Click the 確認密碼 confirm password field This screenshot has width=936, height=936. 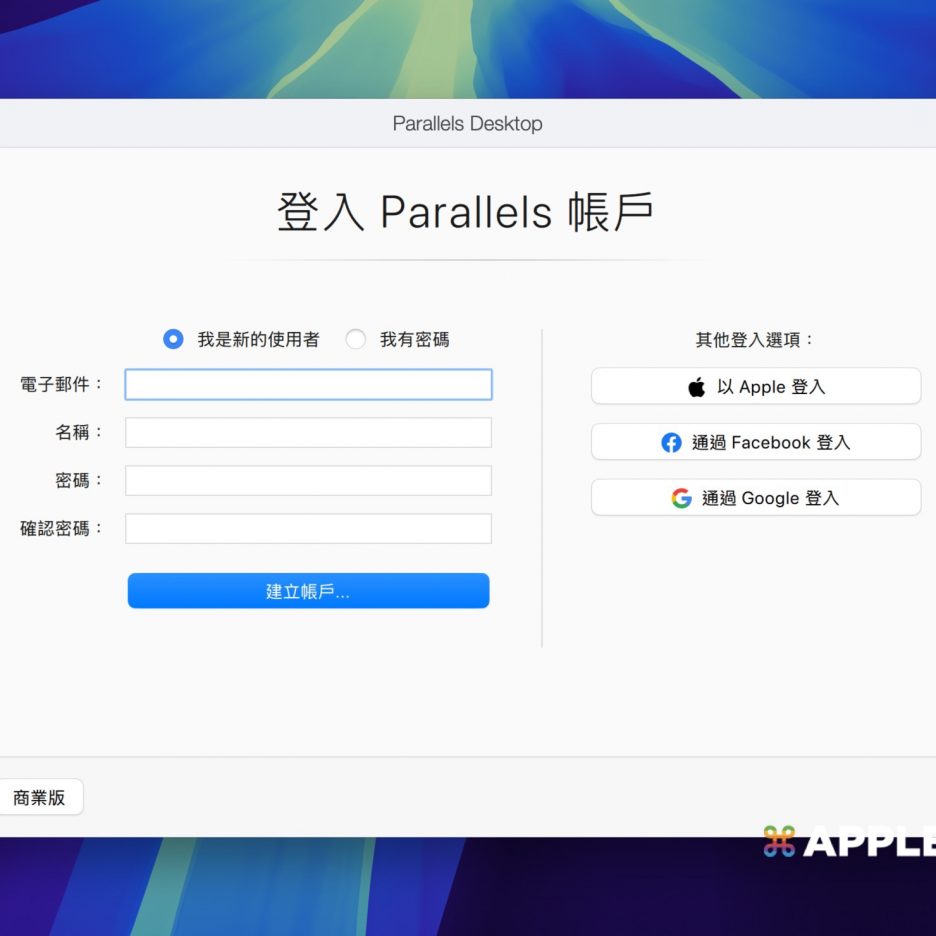pyautogui.click(x=308, y=529)
